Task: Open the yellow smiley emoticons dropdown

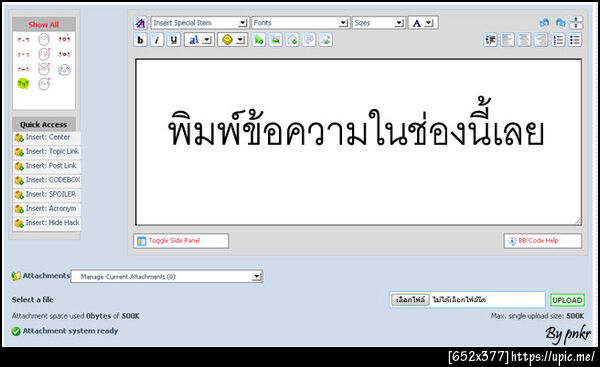Action: [232, 40]
